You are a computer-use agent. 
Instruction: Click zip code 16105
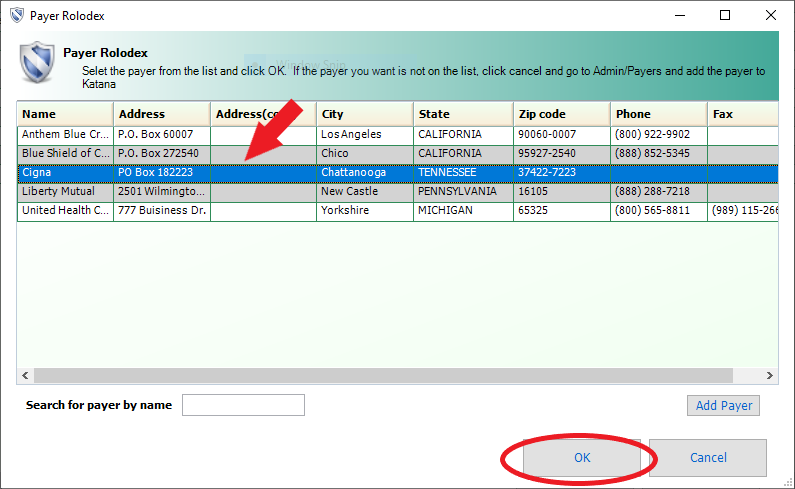coord(562,191)
